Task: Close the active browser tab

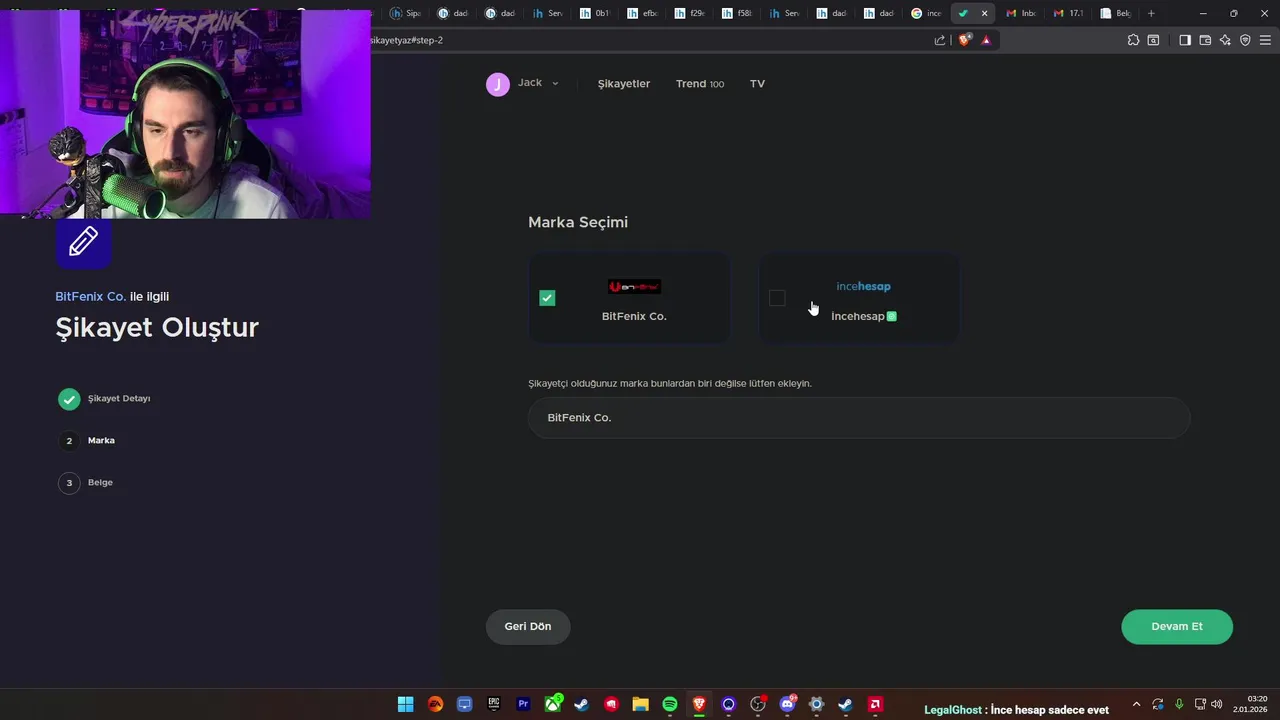Action: 984,13
